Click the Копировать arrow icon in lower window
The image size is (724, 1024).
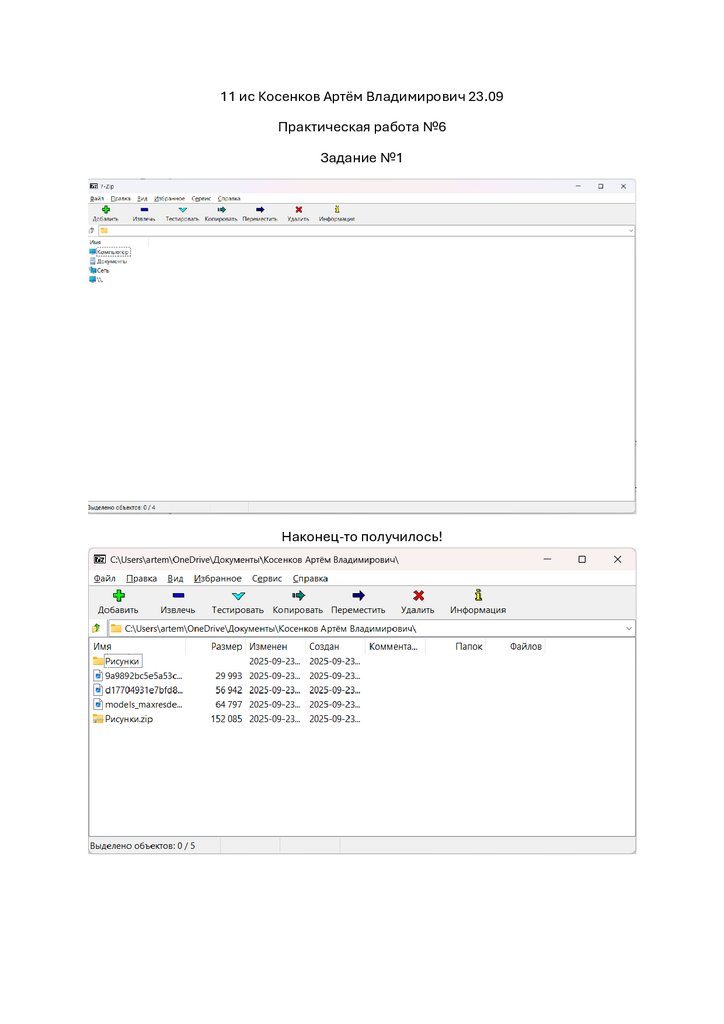(298, 596)
